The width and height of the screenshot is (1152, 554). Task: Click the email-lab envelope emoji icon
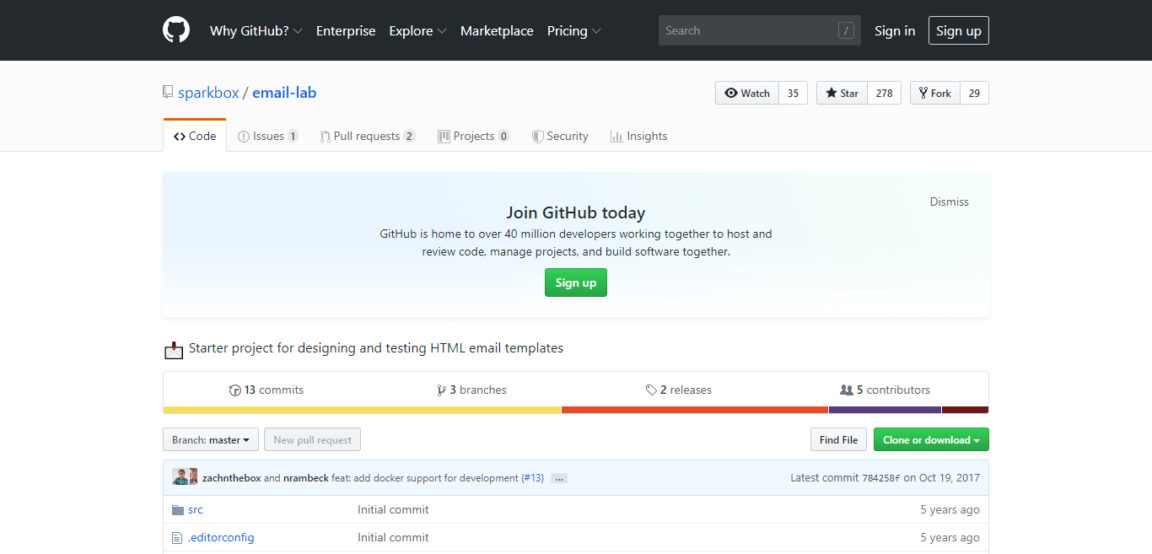click(173, 350)
